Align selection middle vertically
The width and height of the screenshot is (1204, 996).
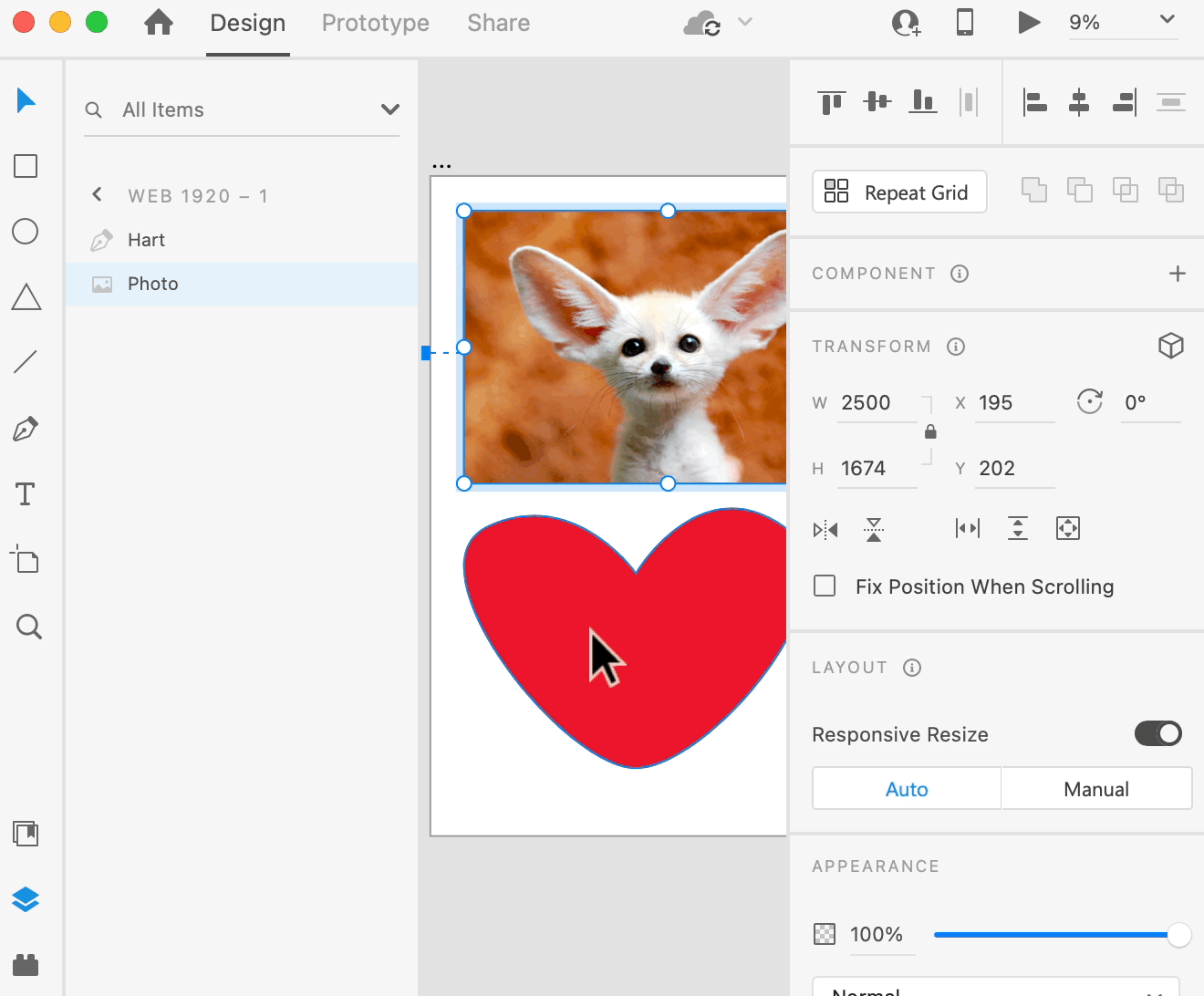pyautogui.click(x=877, y=101)
